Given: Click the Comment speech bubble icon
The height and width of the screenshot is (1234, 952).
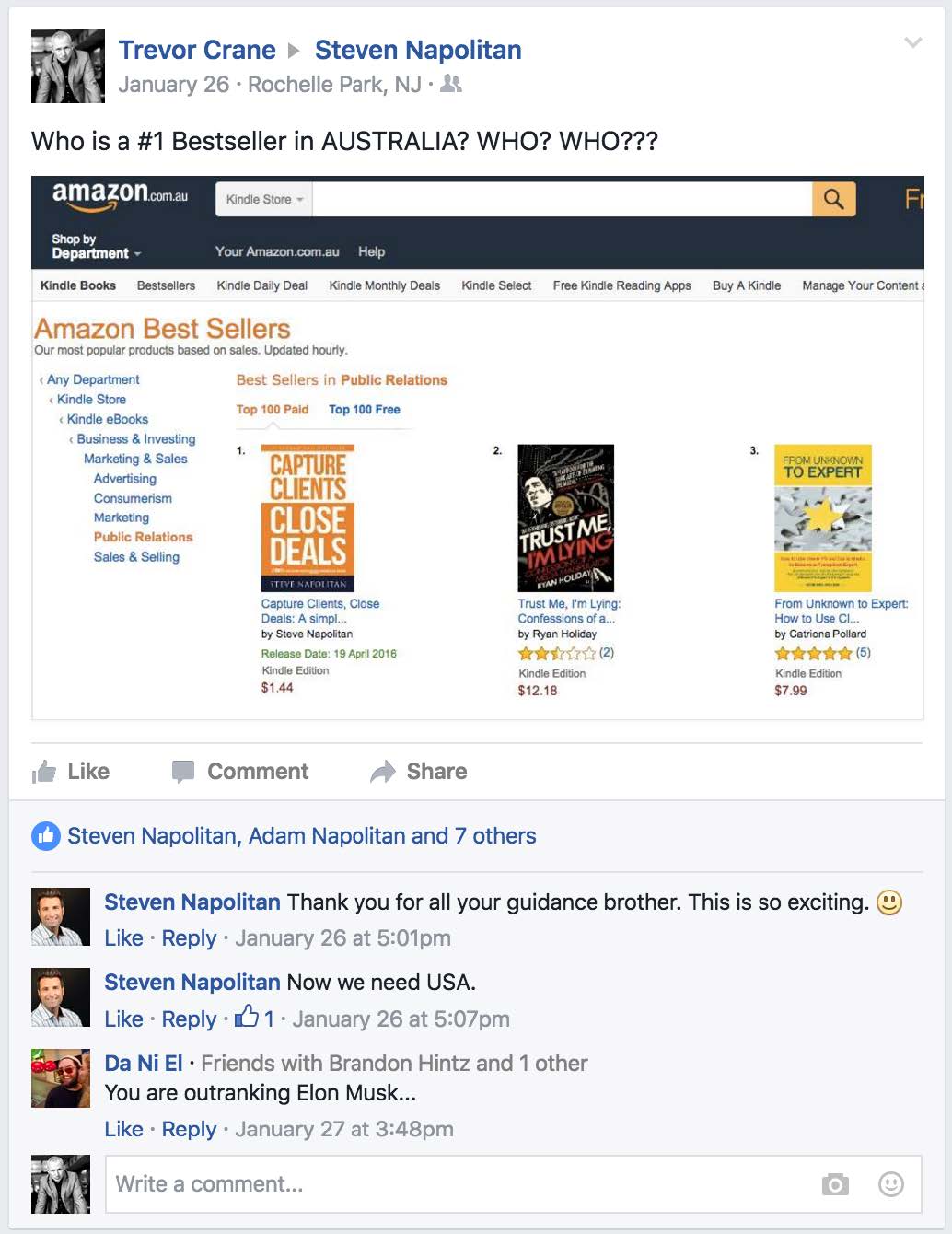Looking at the screenshot, I should [x=183, y=772].
